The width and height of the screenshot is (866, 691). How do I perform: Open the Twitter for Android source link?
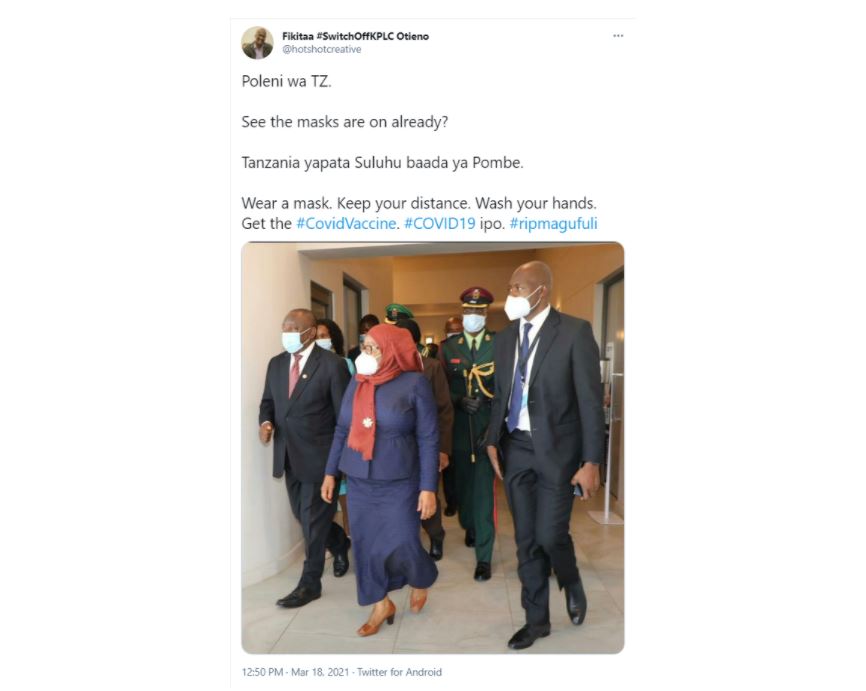point(399,672)
